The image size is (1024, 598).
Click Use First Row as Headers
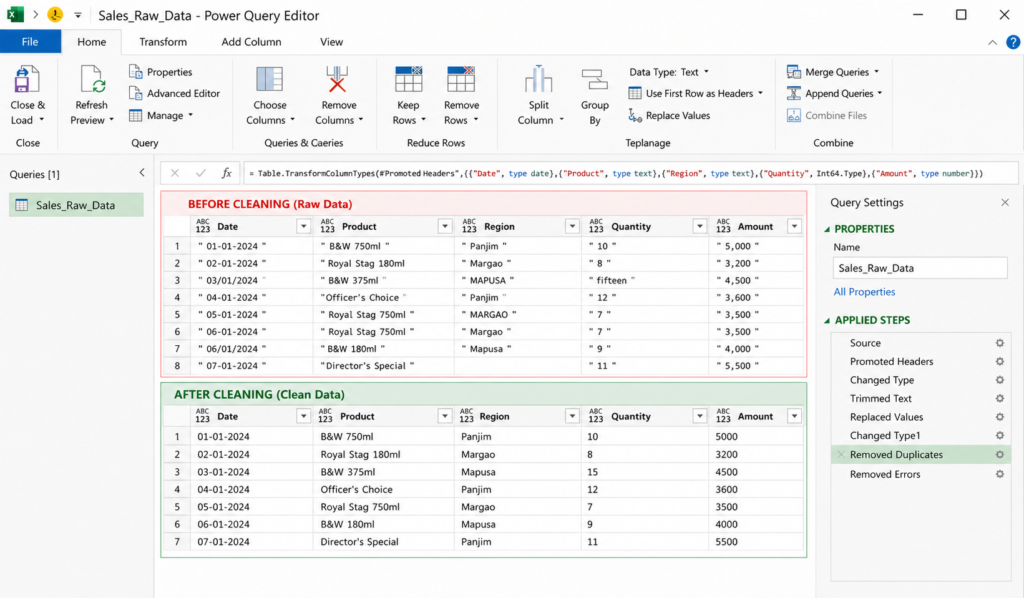[695, 93]
